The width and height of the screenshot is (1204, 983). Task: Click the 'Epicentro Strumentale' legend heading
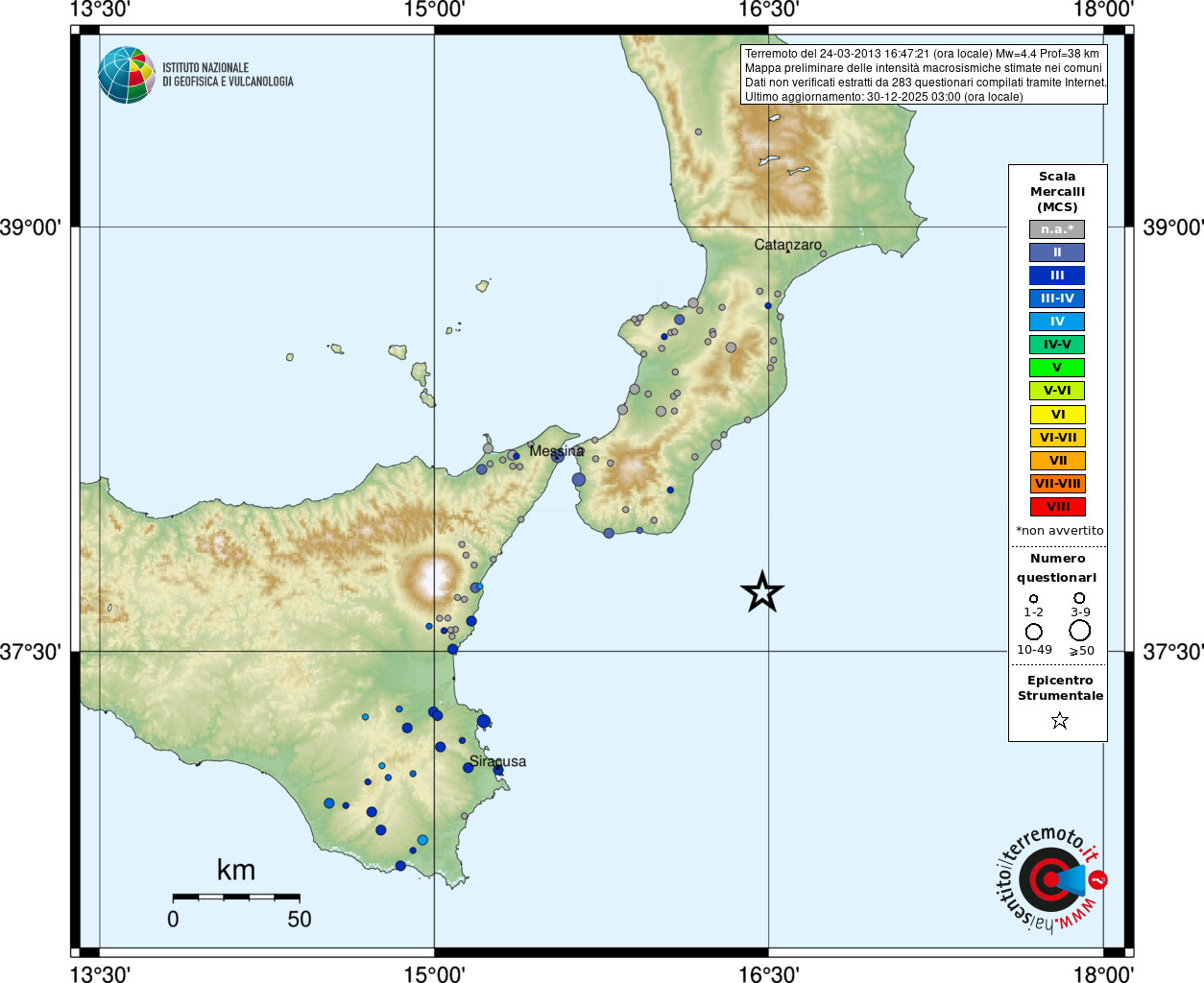click(x=1060, y=687)
